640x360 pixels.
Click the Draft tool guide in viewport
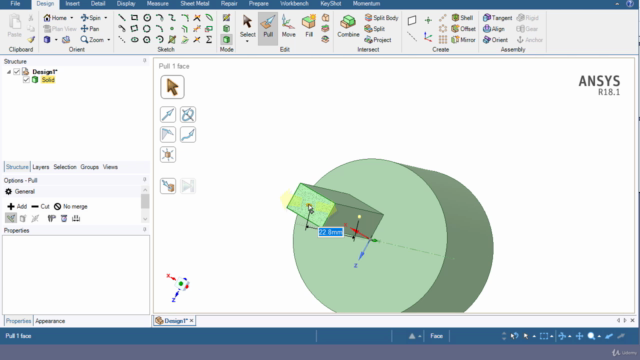168,134
